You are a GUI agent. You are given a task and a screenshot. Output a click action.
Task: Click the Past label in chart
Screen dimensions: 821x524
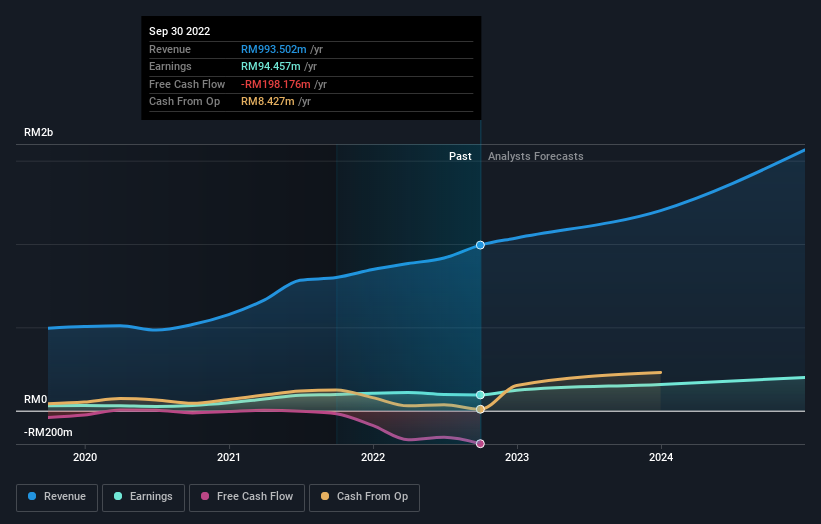coord(460,156)
